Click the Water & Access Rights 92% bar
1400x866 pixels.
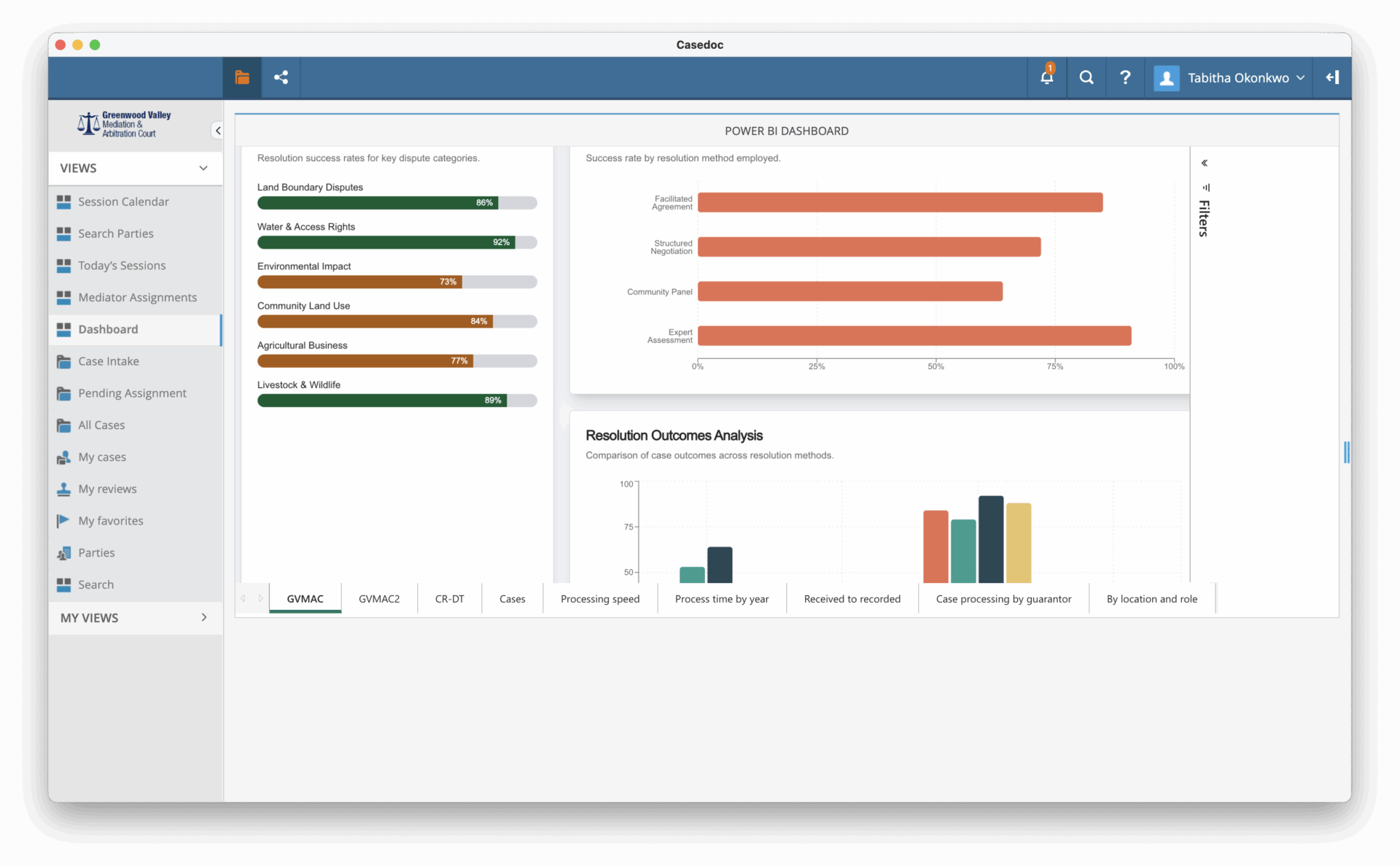click(386, 242)
